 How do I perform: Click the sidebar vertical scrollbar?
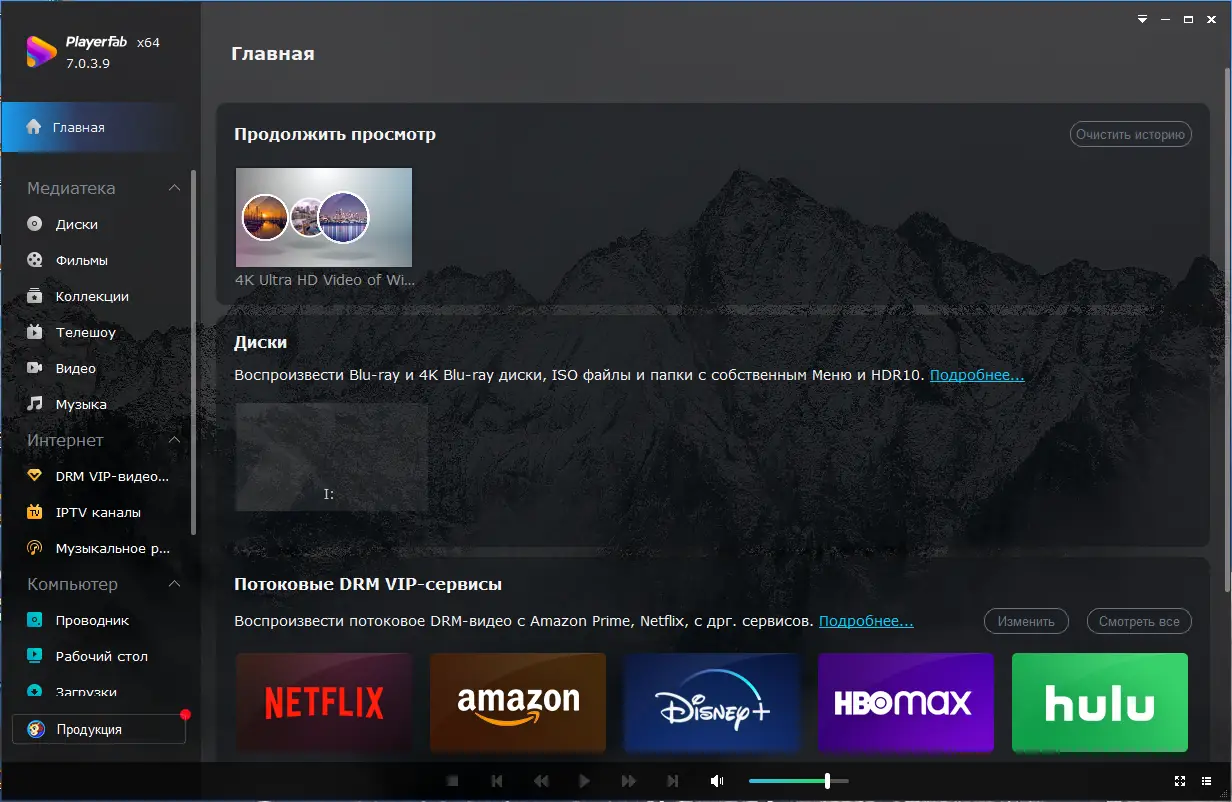tap(194, 352)
